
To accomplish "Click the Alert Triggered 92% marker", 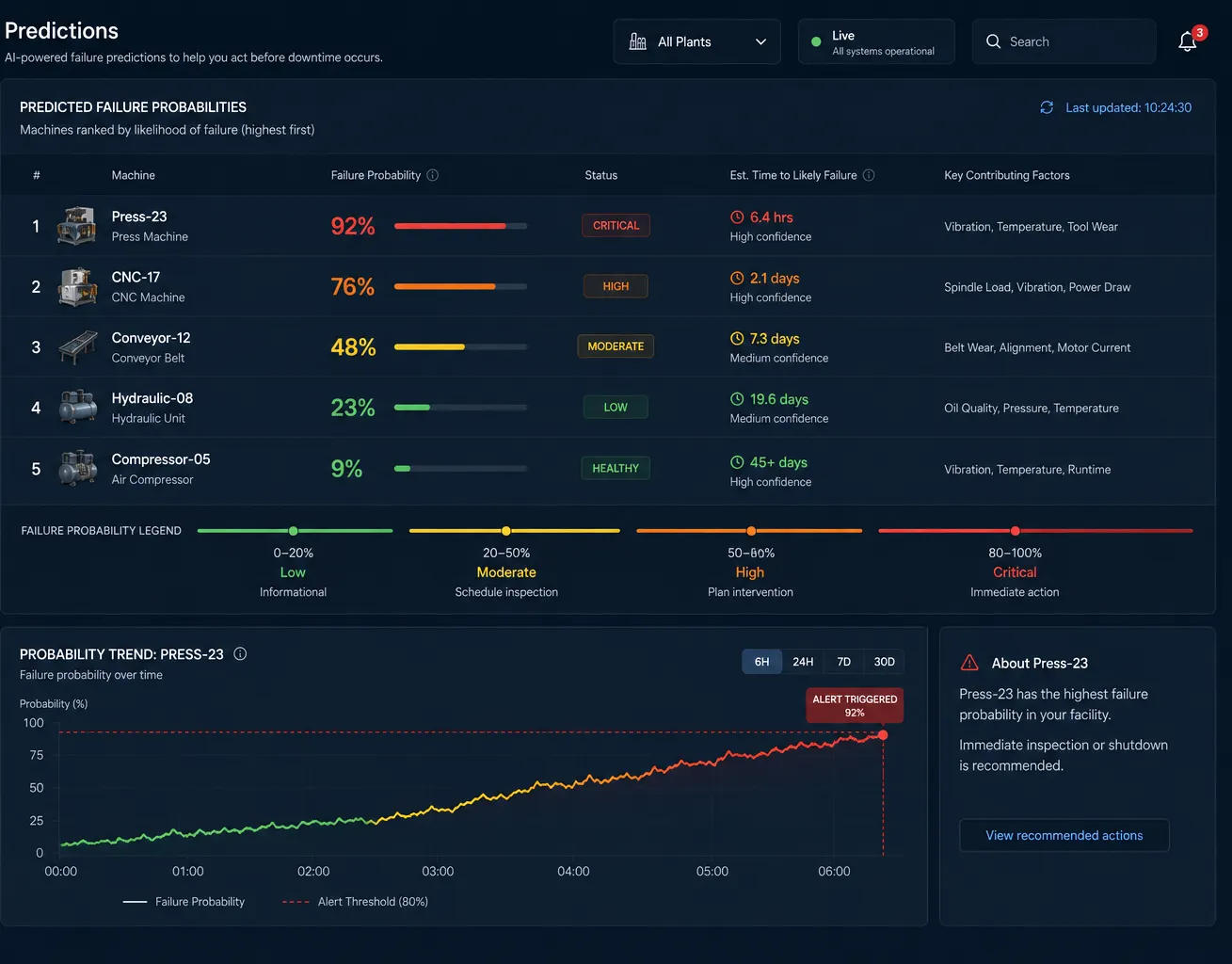I will (855, 706).
